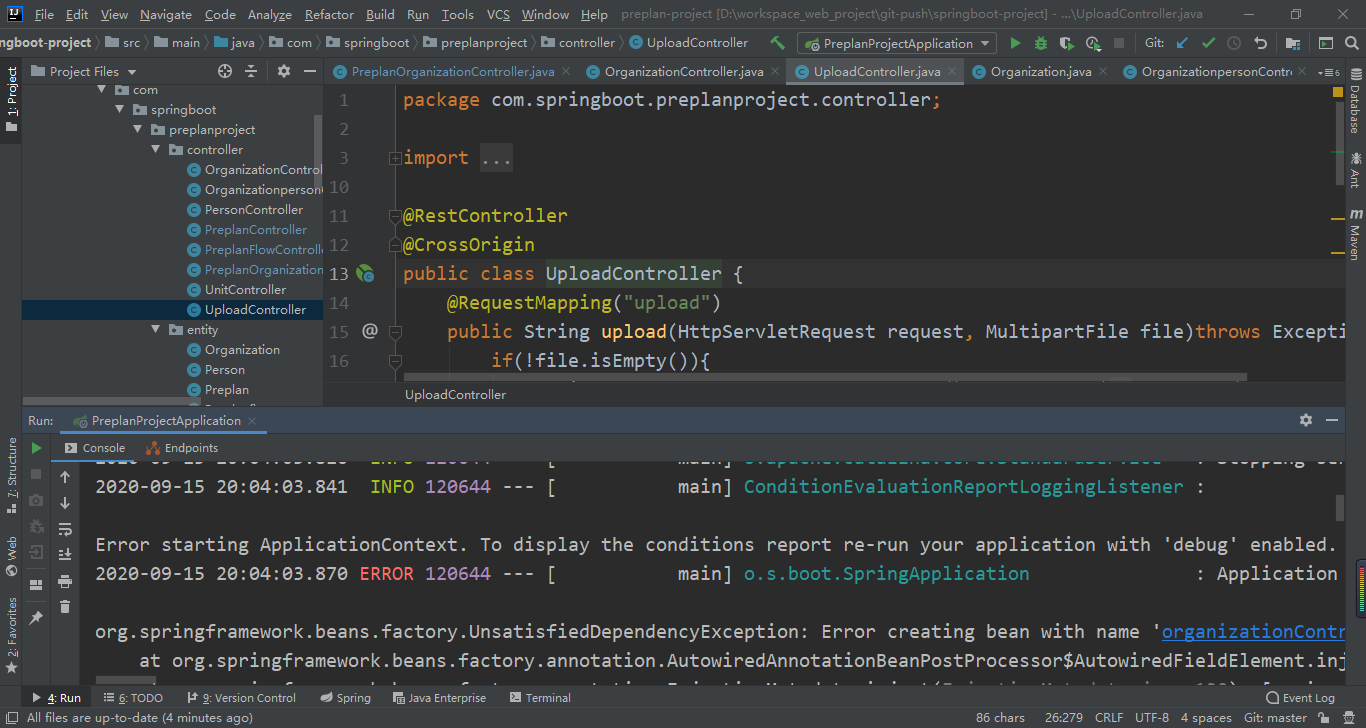Collapse the springboot folder
Screen dimensions: 1366x728
point(120,110)
